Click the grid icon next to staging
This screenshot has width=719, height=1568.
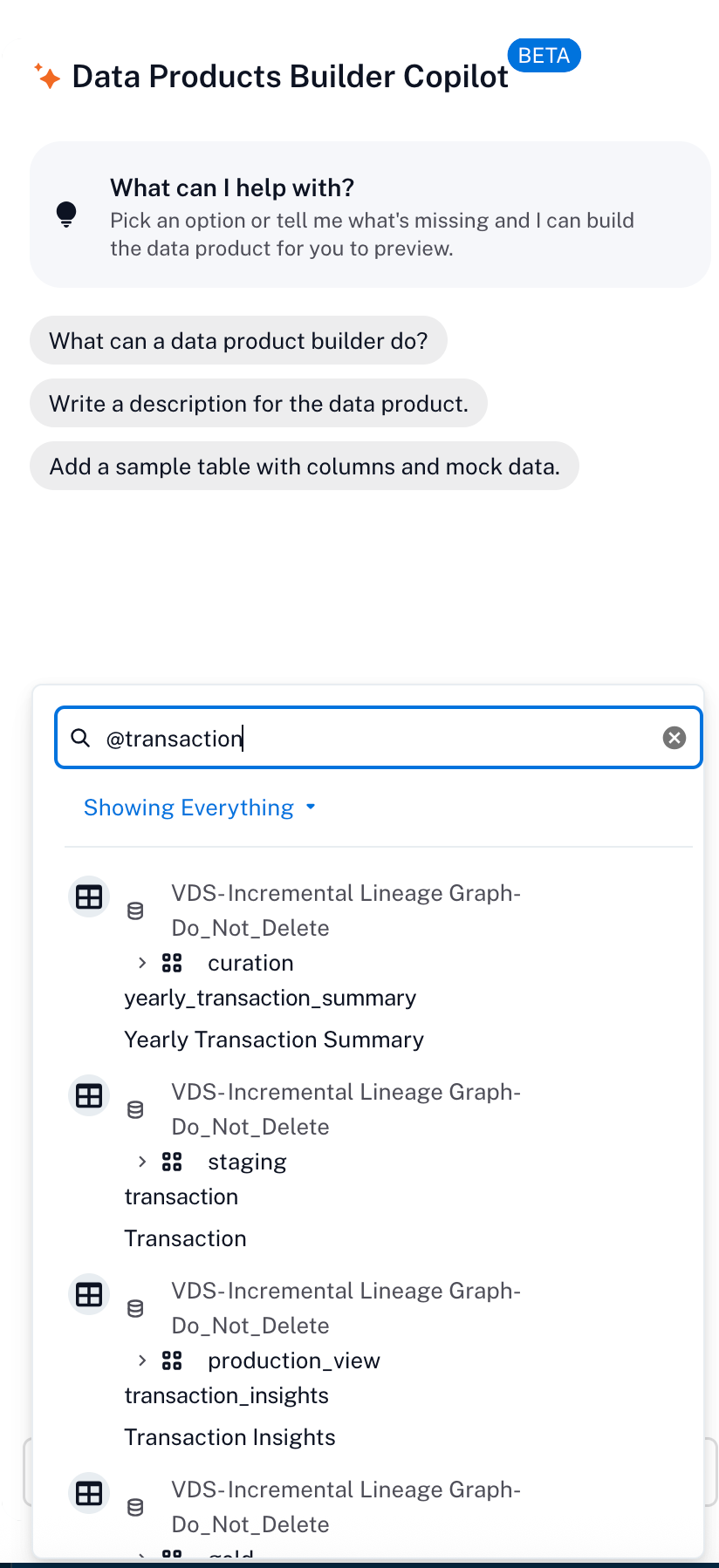pos(172,1162)
